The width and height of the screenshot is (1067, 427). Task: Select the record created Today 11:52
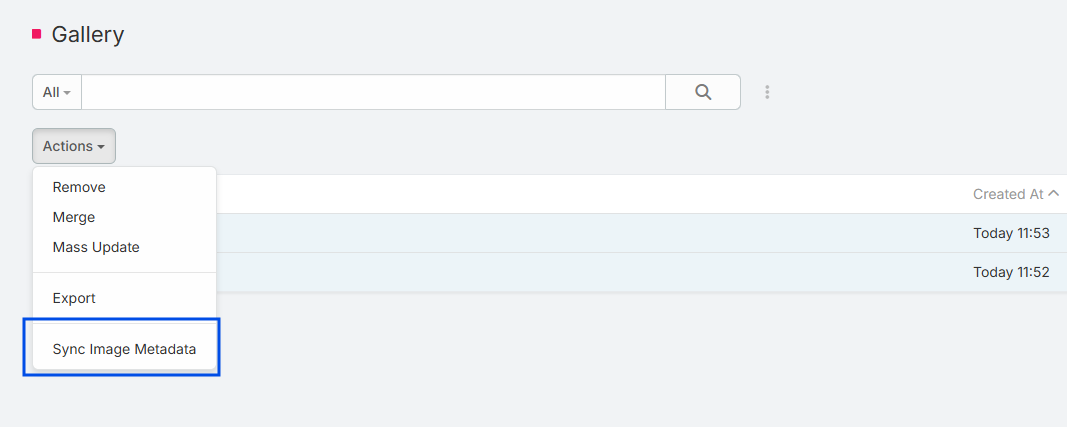tap(600, 272)
